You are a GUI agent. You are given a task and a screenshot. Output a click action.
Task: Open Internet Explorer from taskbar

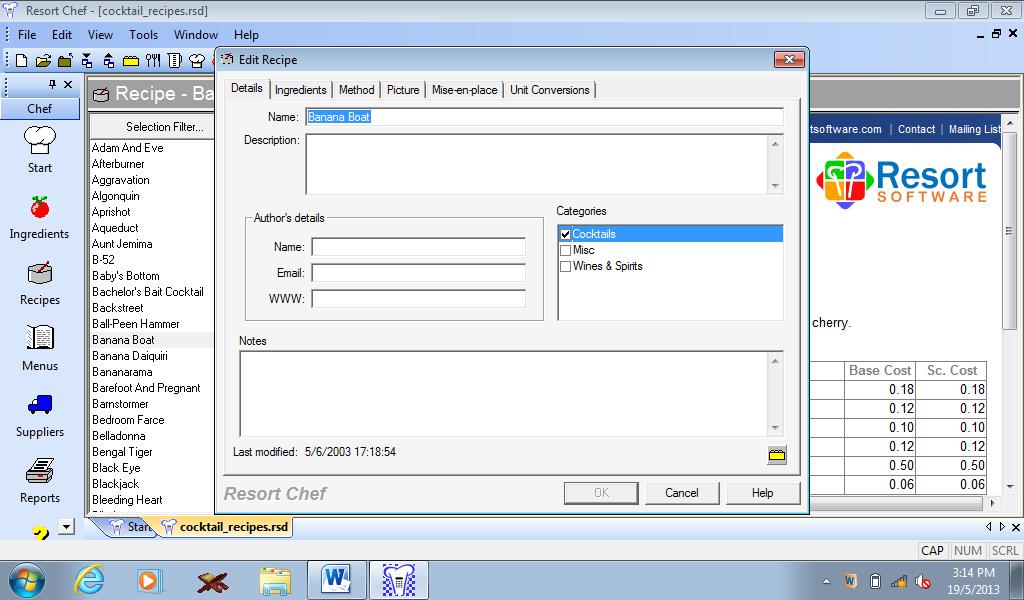pyautogui.click(x=89, y=580)
